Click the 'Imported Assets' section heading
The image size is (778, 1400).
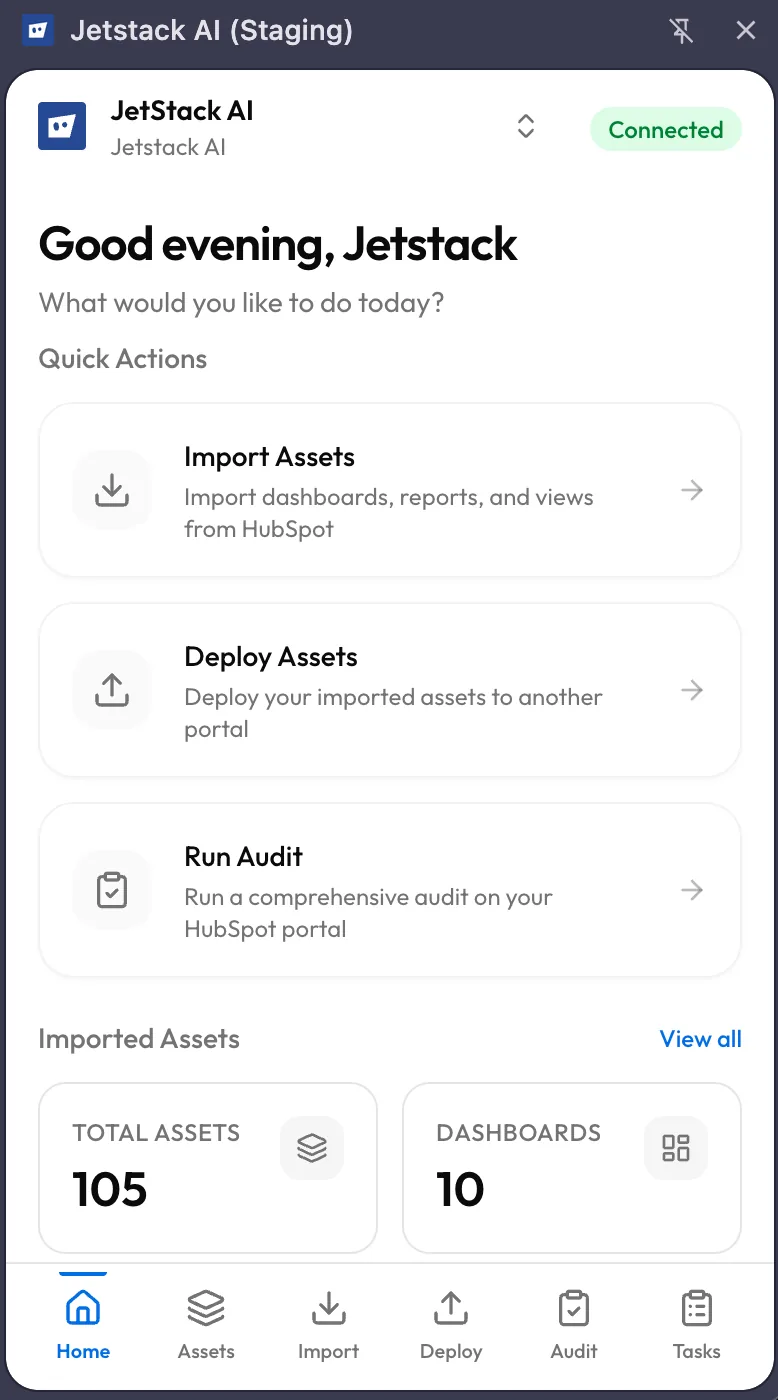pyautogui.click(x=139, y=1039)
